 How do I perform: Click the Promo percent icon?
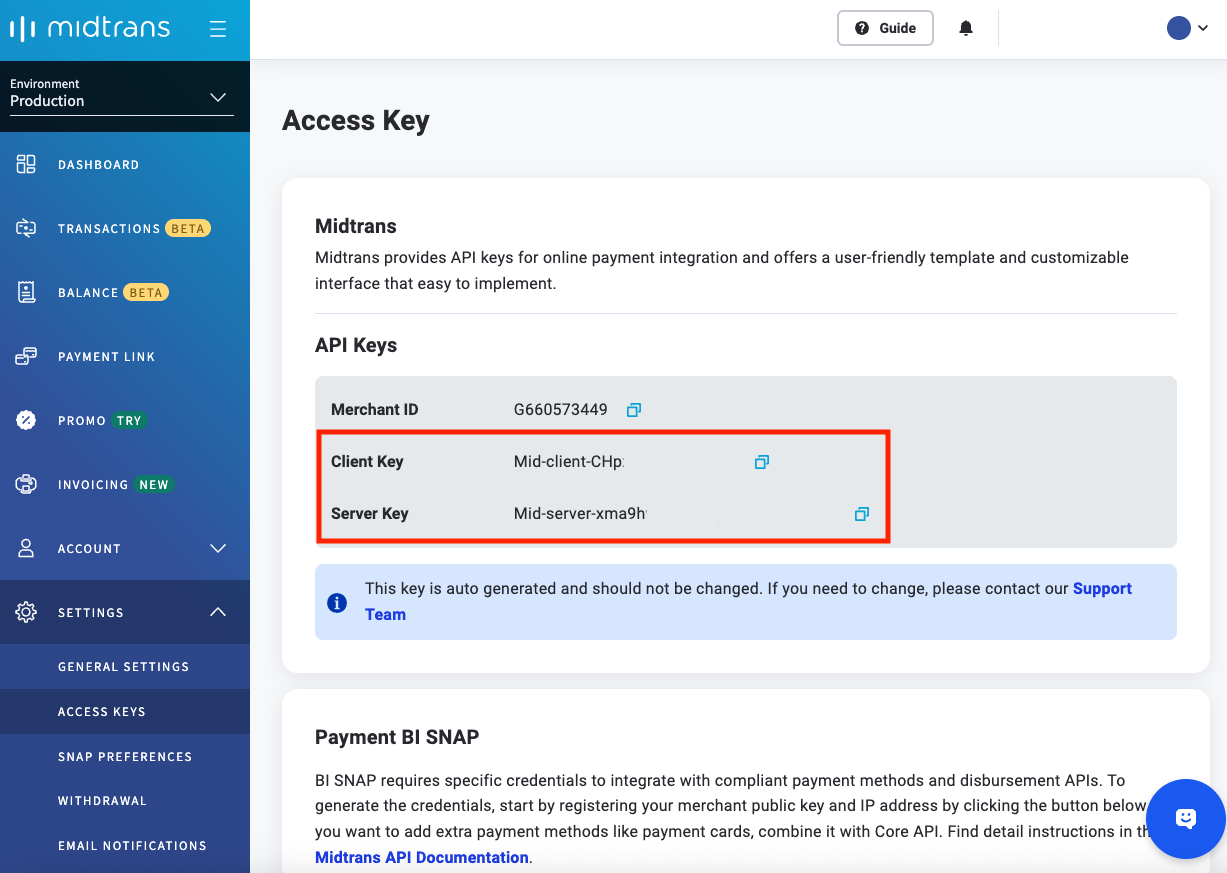click(x=26, y=420)
